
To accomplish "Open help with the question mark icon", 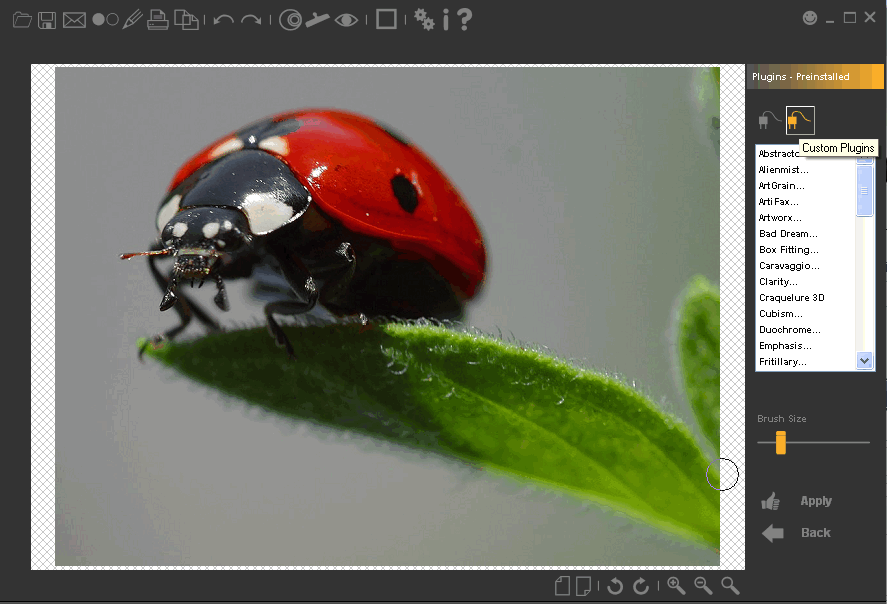I will pos(464,19).
